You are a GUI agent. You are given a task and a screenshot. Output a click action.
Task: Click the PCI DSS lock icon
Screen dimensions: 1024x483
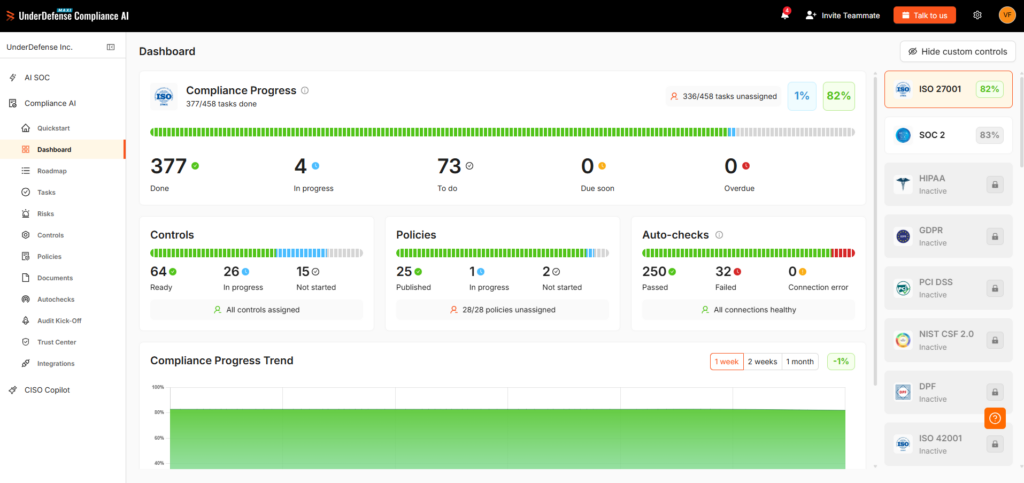click(x=995, y=288)
